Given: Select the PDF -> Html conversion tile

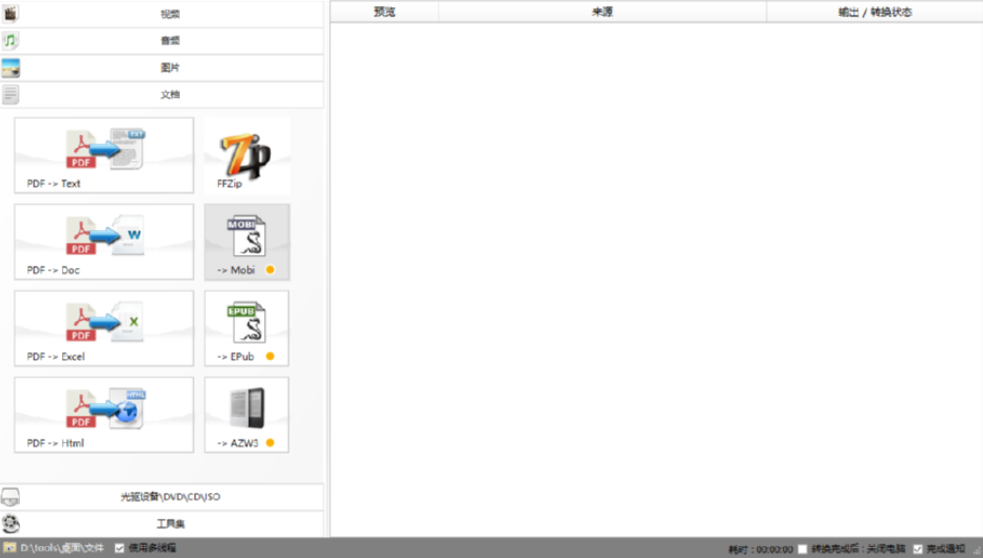Looking at the screenshot, I should 104,415.
